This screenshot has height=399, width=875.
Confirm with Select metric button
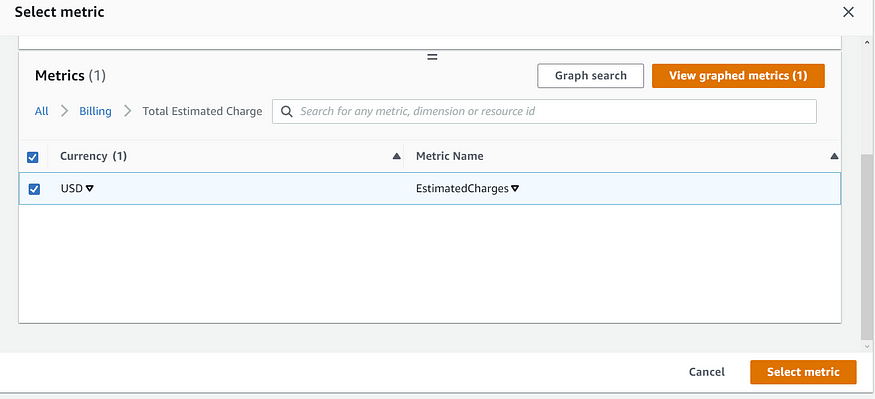[x=803, y=372]
